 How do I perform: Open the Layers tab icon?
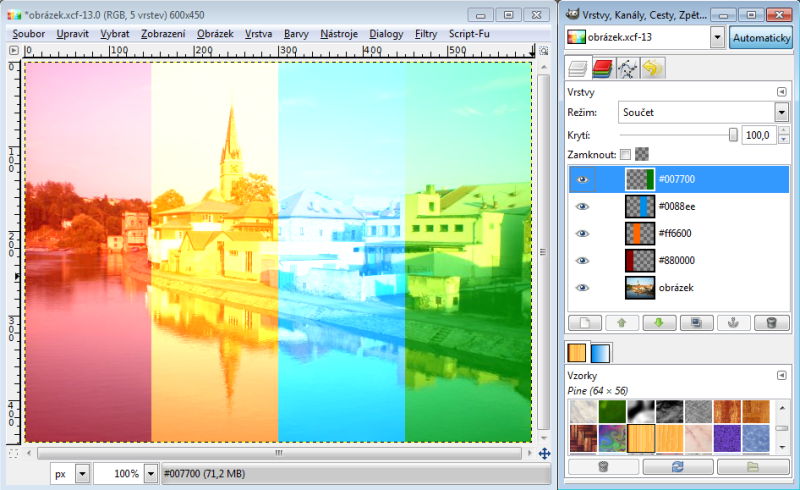click(x=578, y=68)
